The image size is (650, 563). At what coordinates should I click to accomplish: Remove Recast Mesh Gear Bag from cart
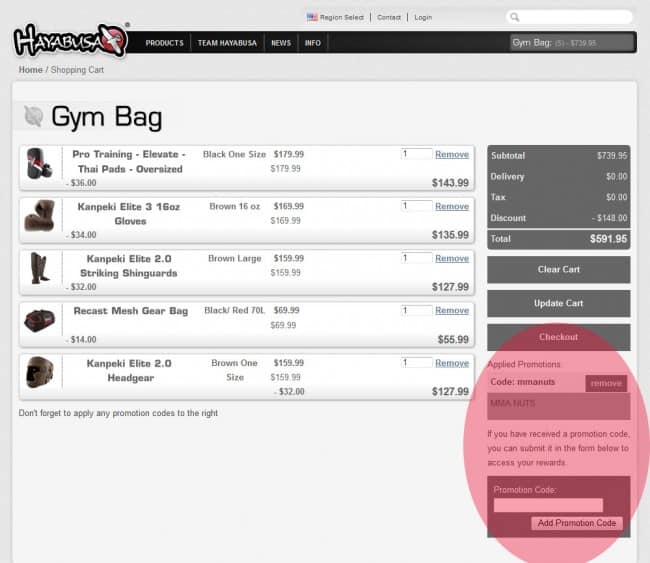pos(452,311)
